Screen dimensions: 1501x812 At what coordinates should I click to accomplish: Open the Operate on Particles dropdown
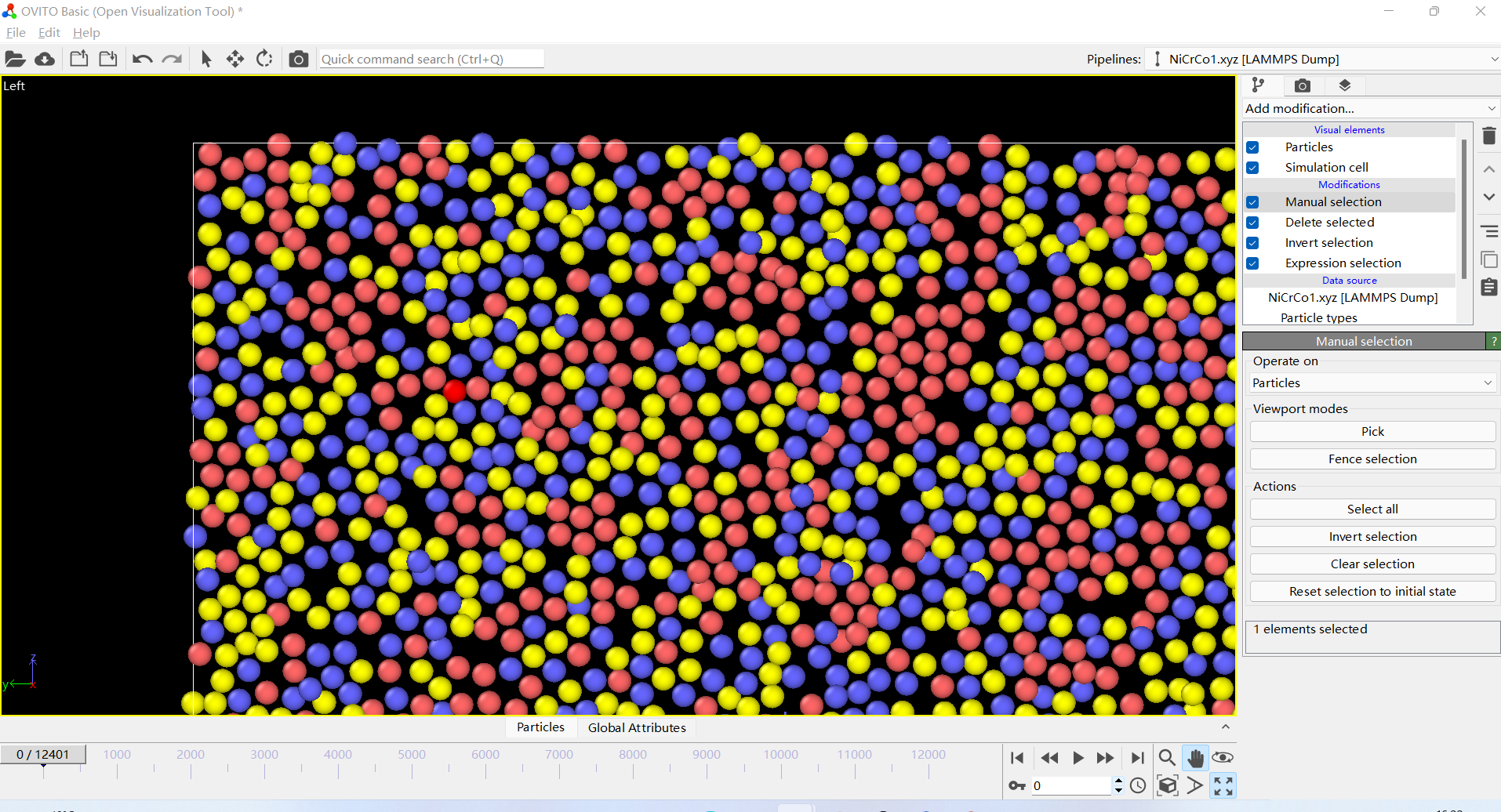click(1372, 382)
